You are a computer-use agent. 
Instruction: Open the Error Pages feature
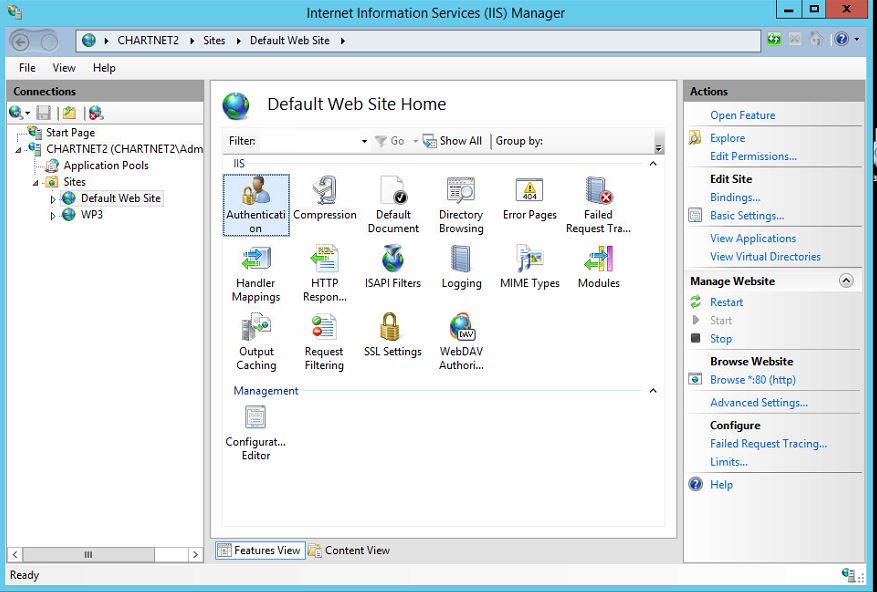coord(530,199)
